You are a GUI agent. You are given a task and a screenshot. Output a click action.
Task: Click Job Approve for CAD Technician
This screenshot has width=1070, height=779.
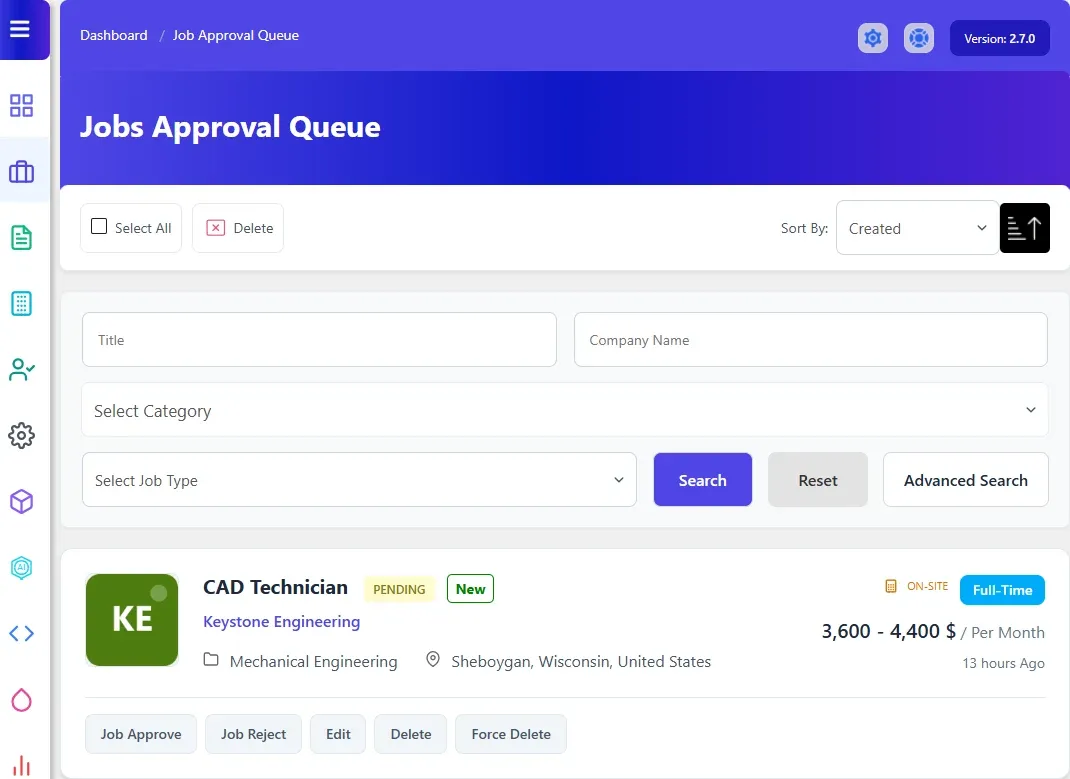tap(141, 734)
